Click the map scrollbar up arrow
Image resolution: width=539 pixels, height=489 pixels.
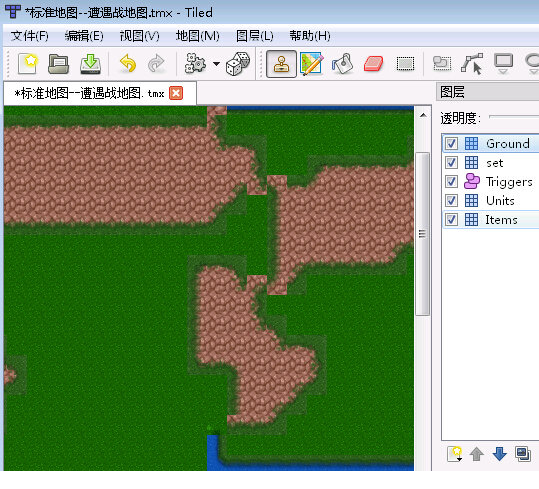pos(423,115)
